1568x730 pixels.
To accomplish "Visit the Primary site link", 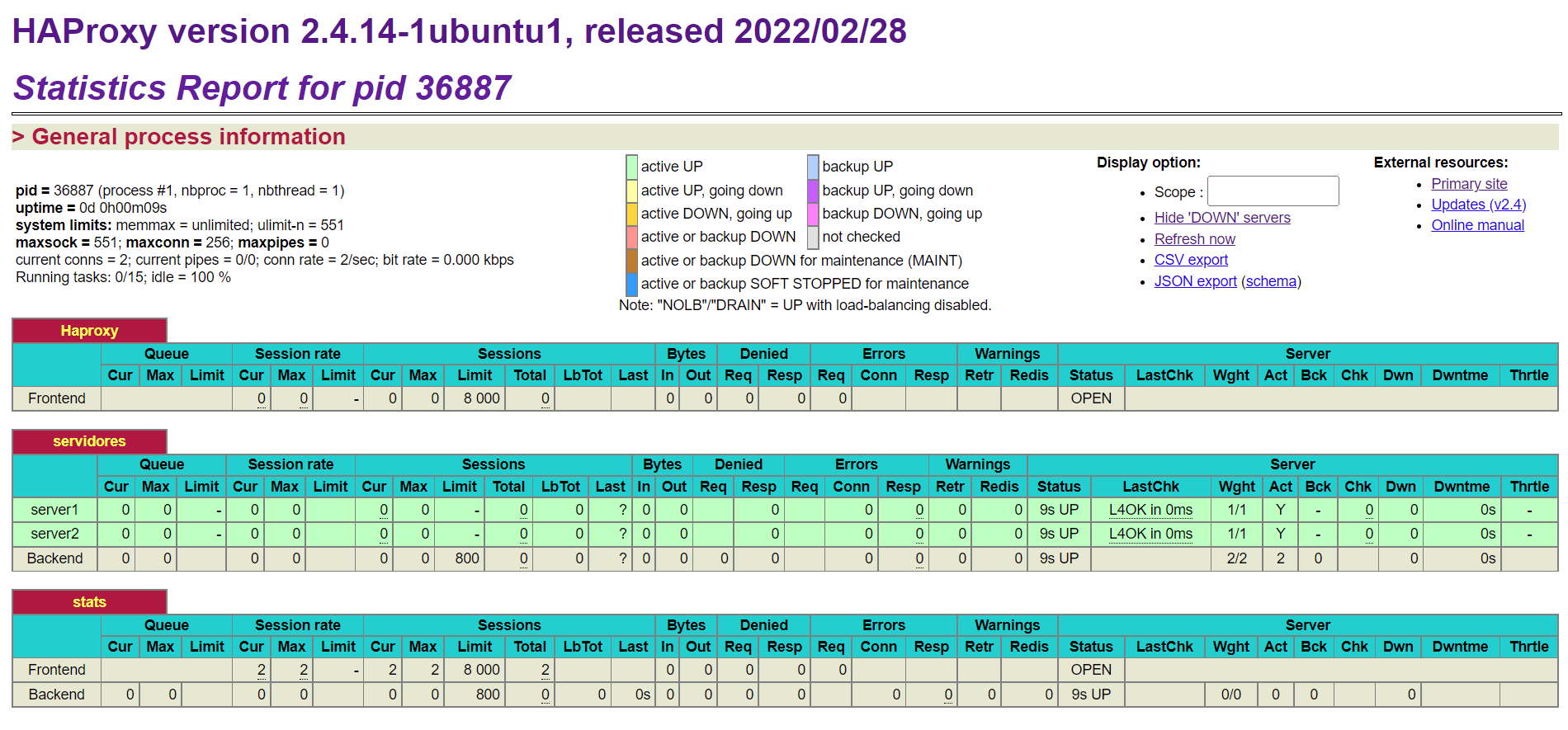I will [1469, 184].
